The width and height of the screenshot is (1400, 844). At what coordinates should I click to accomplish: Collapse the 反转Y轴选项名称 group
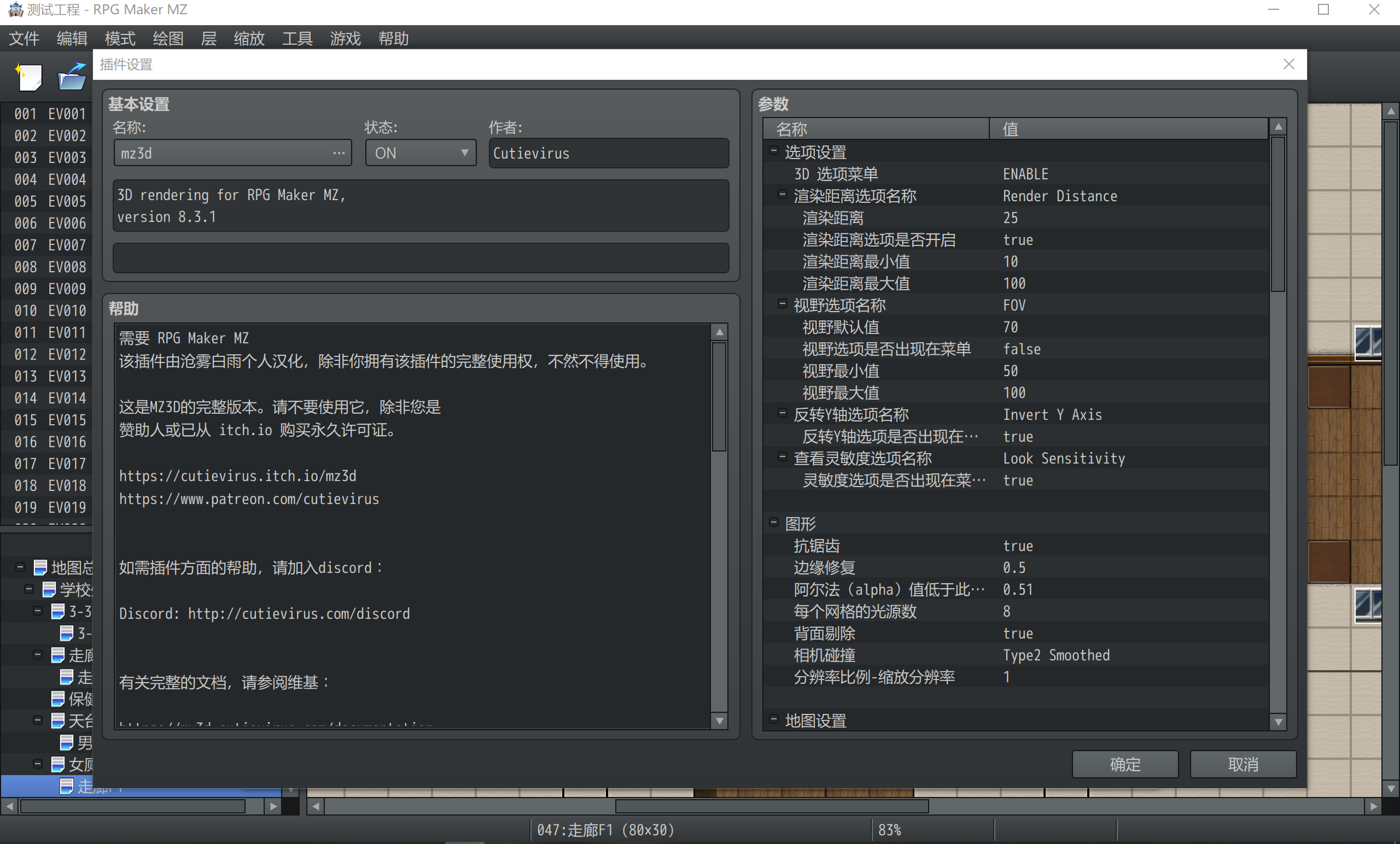[782, 413]
